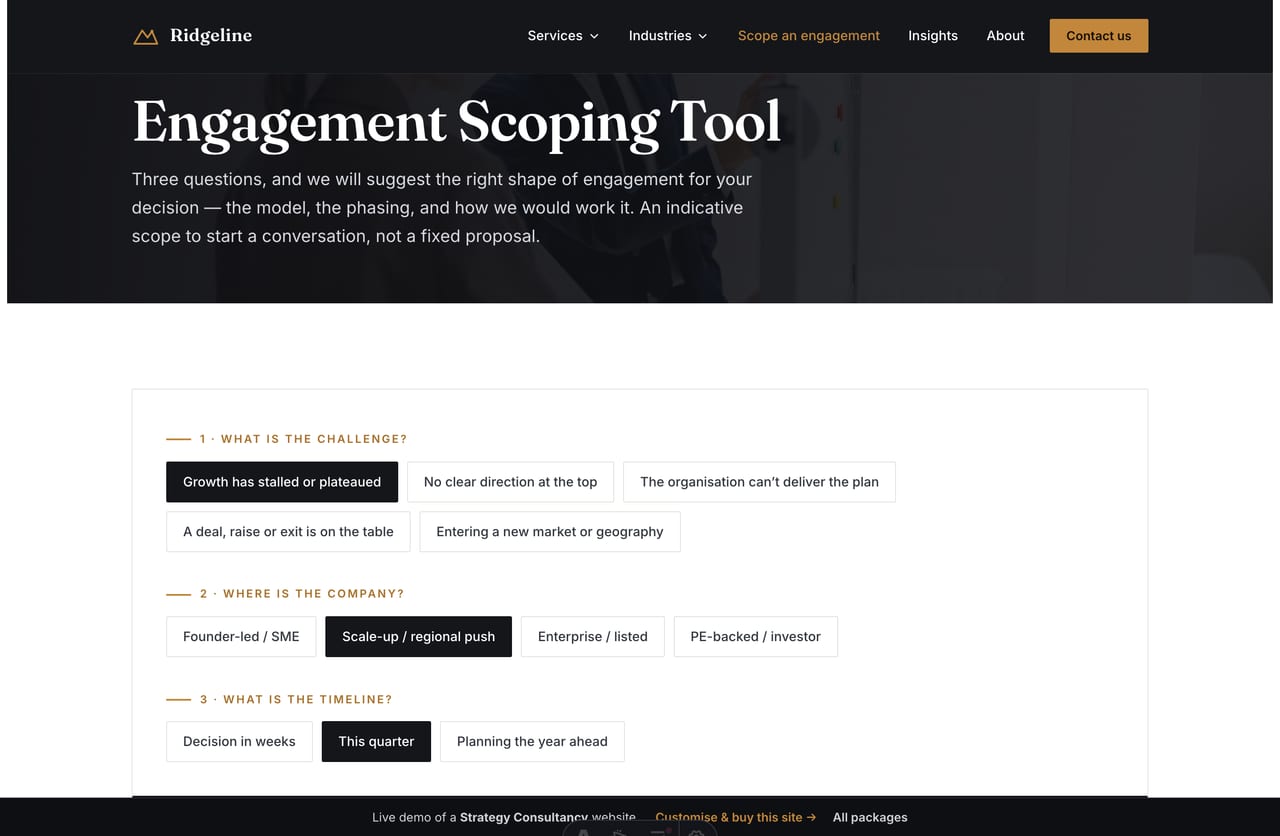Choose No clear direction at the top

coord(510,482)
